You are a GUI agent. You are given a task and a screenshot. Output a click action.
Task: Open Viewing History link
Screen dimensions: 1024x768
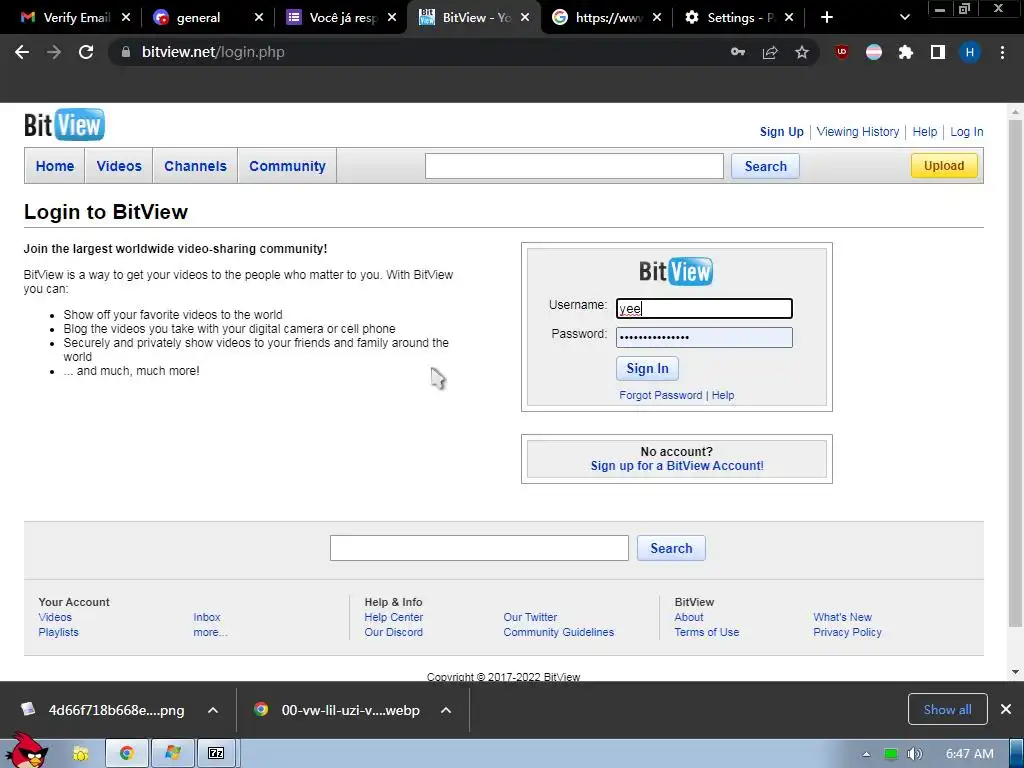(857, 132)
